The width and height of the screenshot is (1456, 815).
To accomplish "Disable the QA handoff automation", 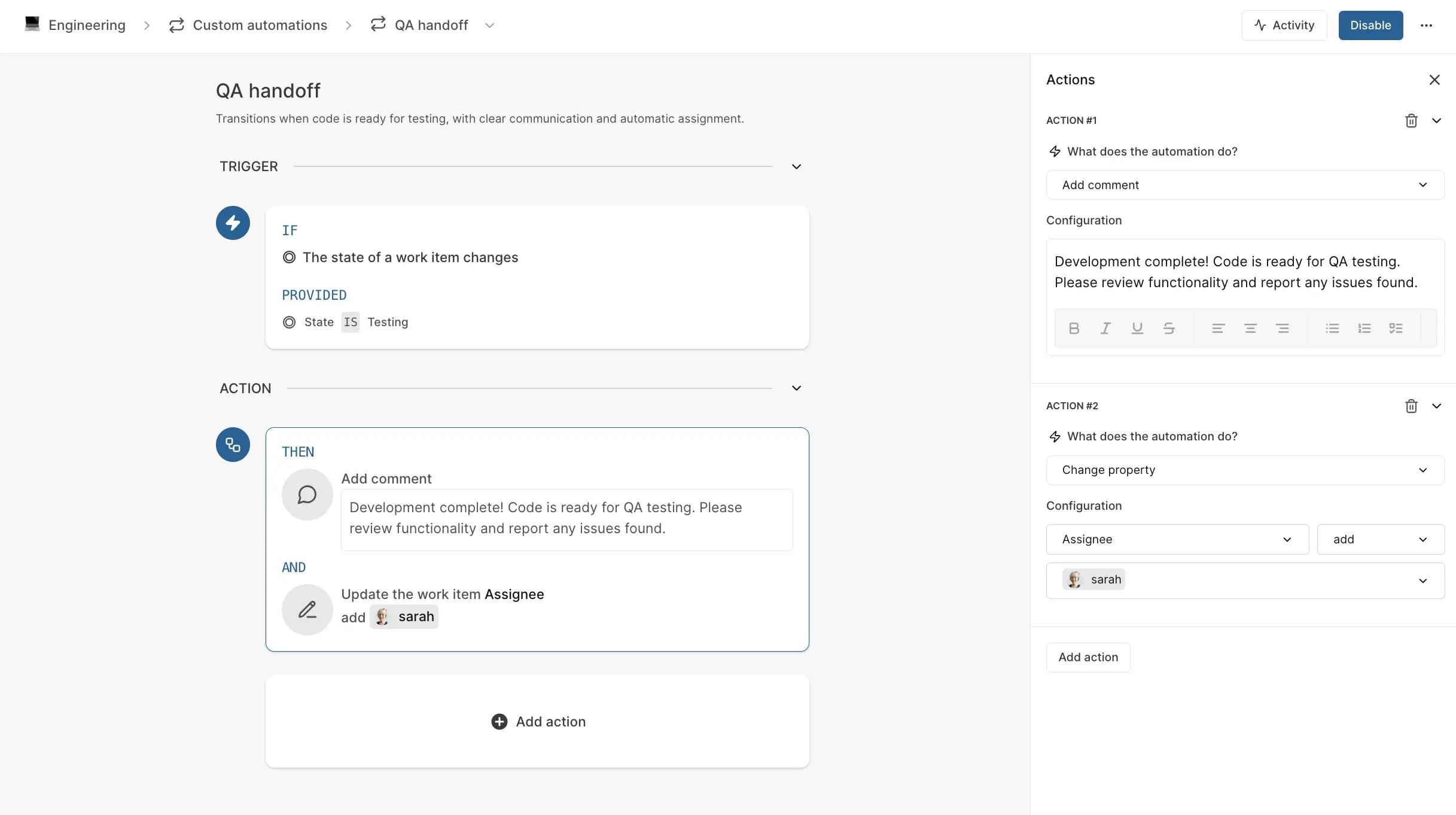I will click(x=1370, y=25).
